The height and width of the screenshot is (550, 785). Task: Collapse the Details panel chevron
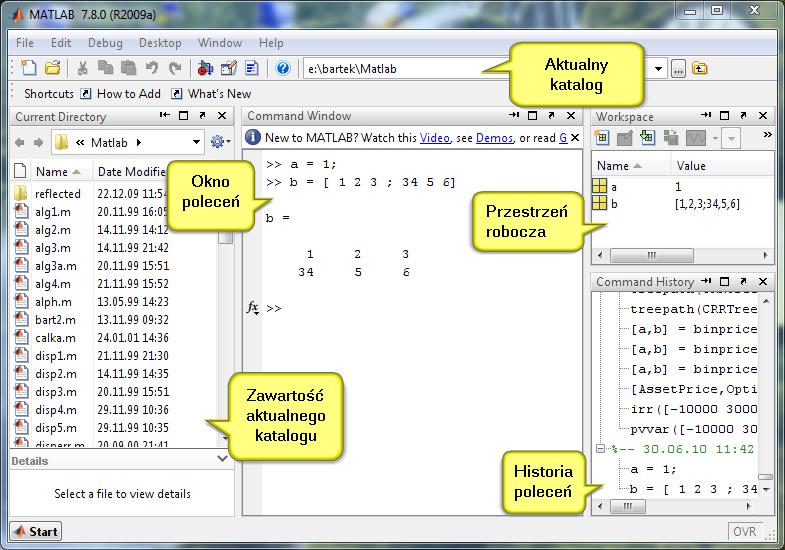(223, 458)
